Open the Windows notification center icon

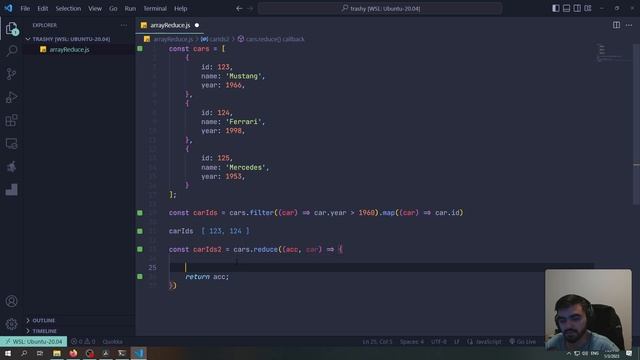629,353
